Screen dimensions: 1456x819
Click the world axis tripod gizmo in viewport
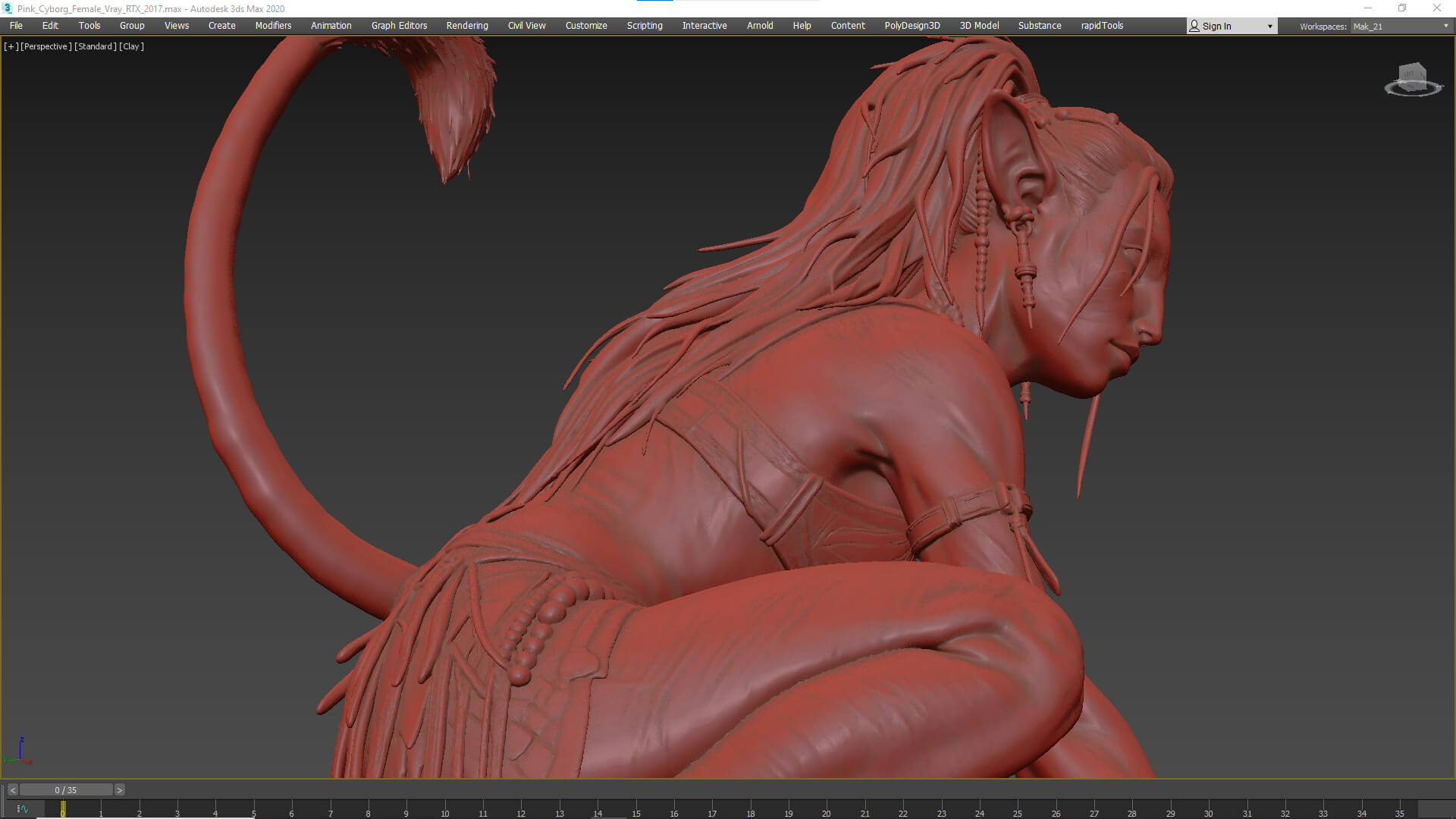pyautogui.click(x=19, y=750)
